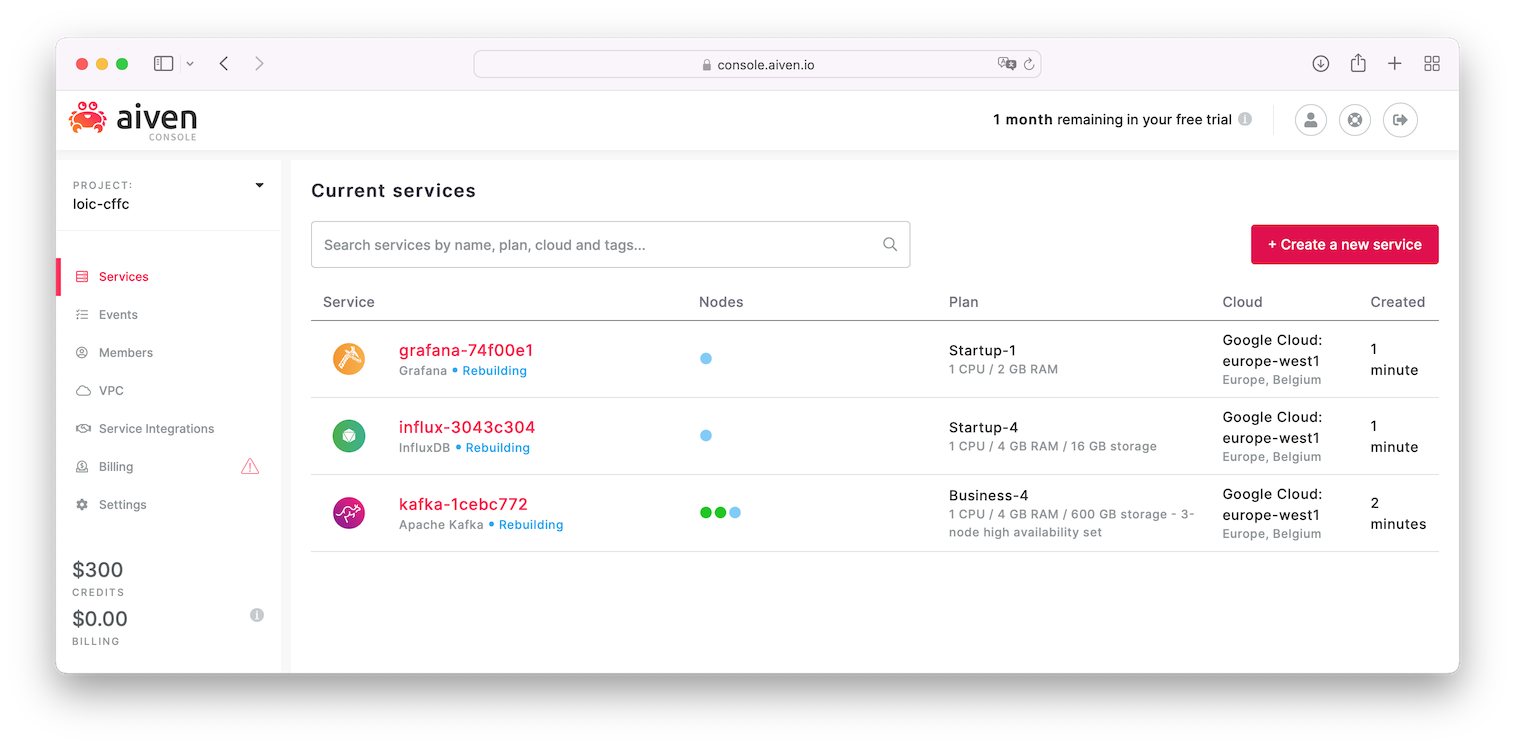Image resolution: width=1515 pixels, height=747 pixels.
Task: Click Safari's forward arrow
Action: [x=259, y=63]
